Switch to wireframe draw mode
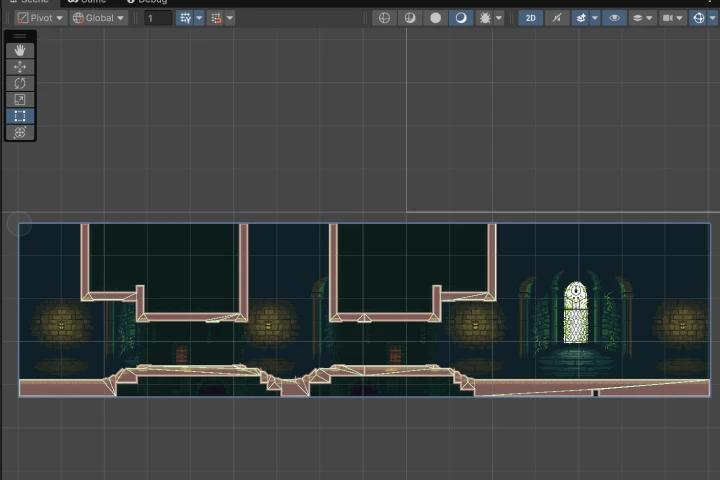 coord(384,18)
